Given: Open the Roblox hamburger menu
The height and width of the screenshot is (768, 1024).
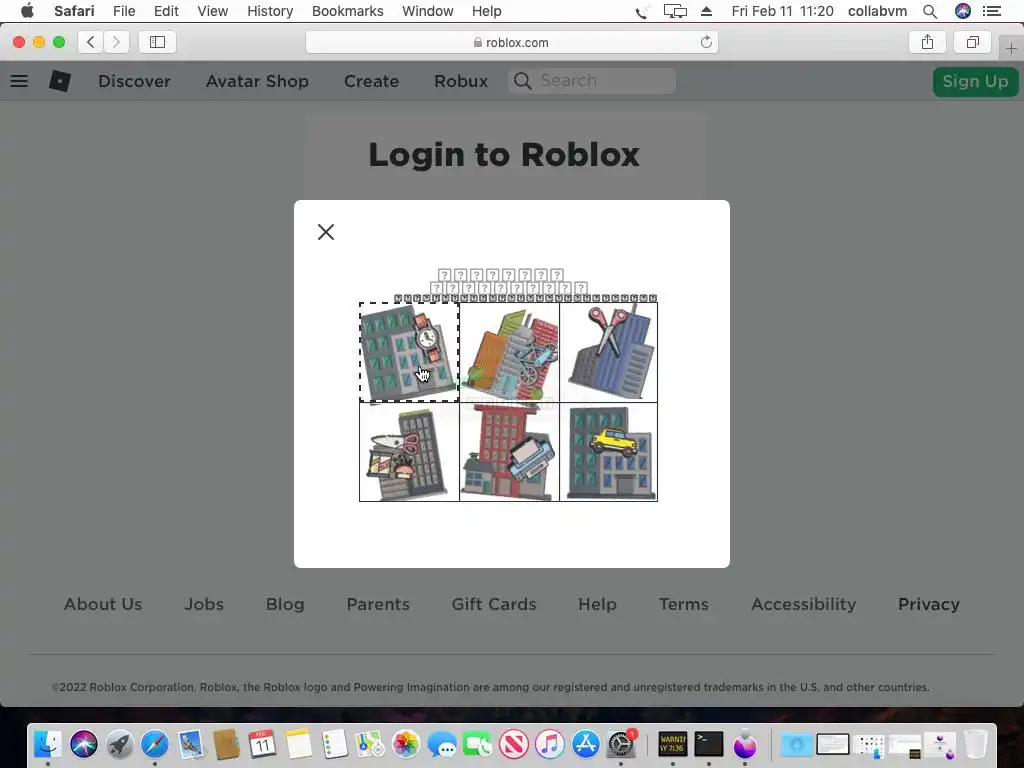Looking at the screenshot, I should tap(19, 81).
